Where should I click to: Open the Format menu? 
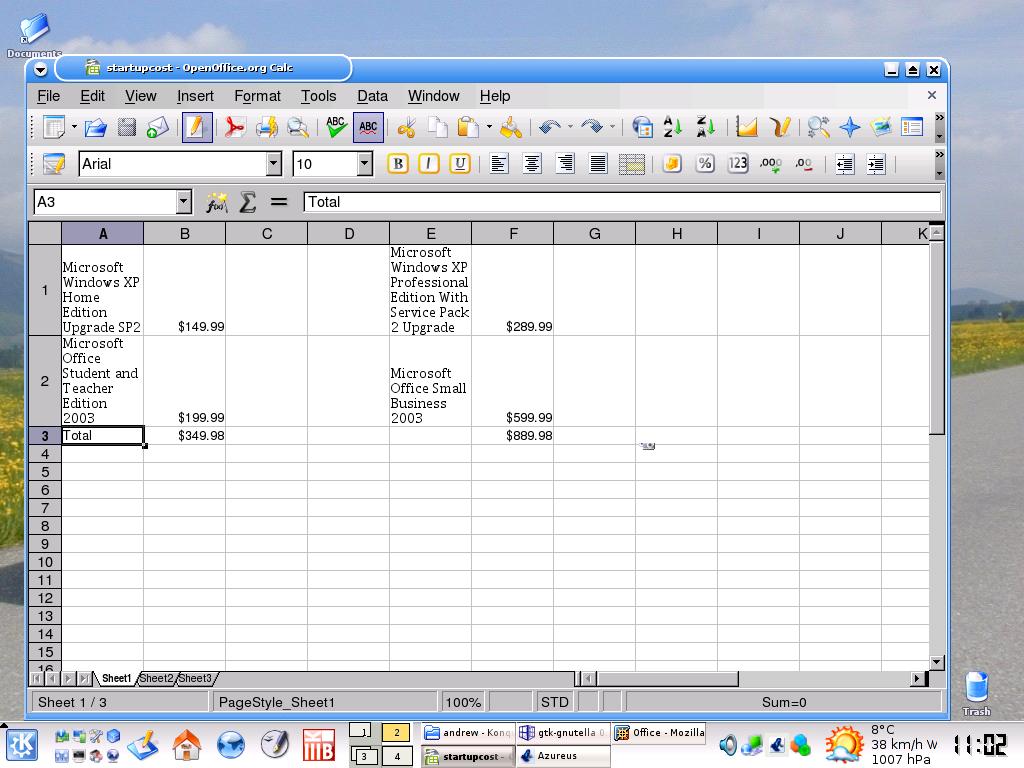pos(257,96)
